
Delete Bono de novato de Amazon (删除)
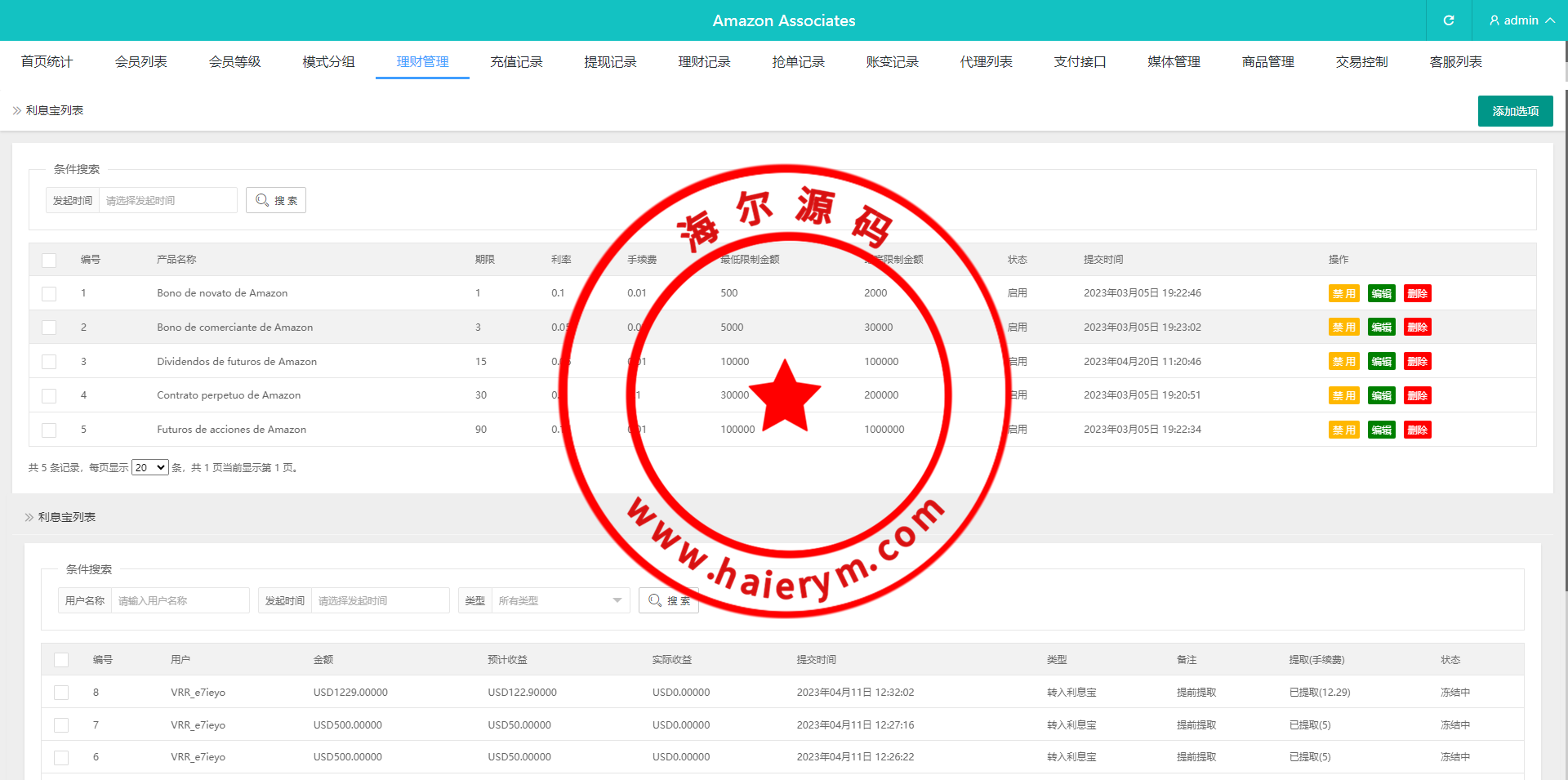pyautogui.click(x=1417, y=293)
